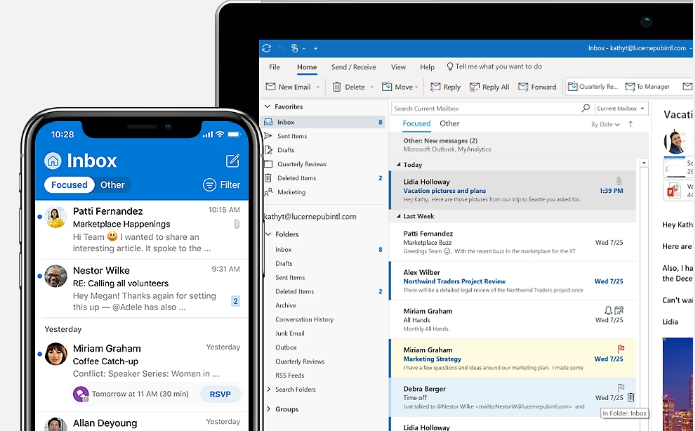Open the Customize Quick Access Toolbar dropdown arrow

[x=316, y=48]
